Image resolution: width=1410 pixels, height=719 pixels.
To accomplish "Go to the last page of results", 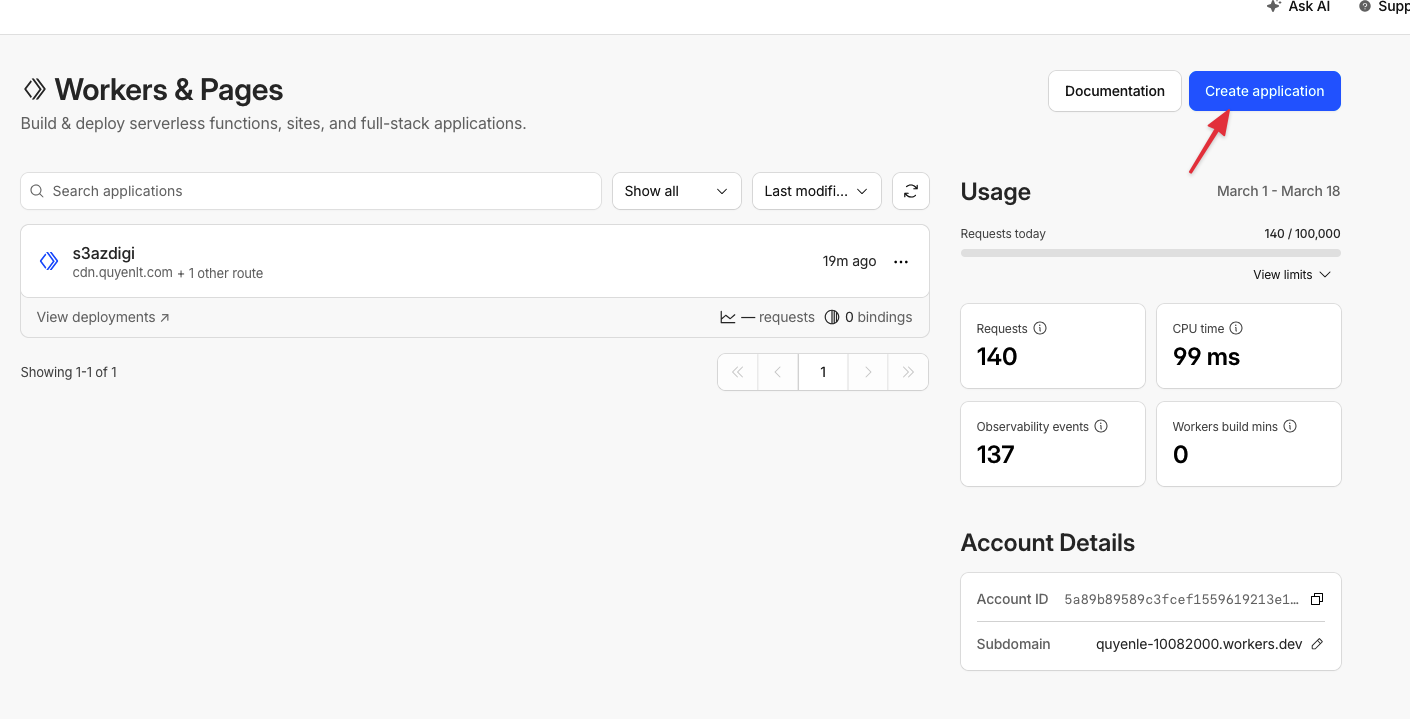I will click(x=908, y=372).
